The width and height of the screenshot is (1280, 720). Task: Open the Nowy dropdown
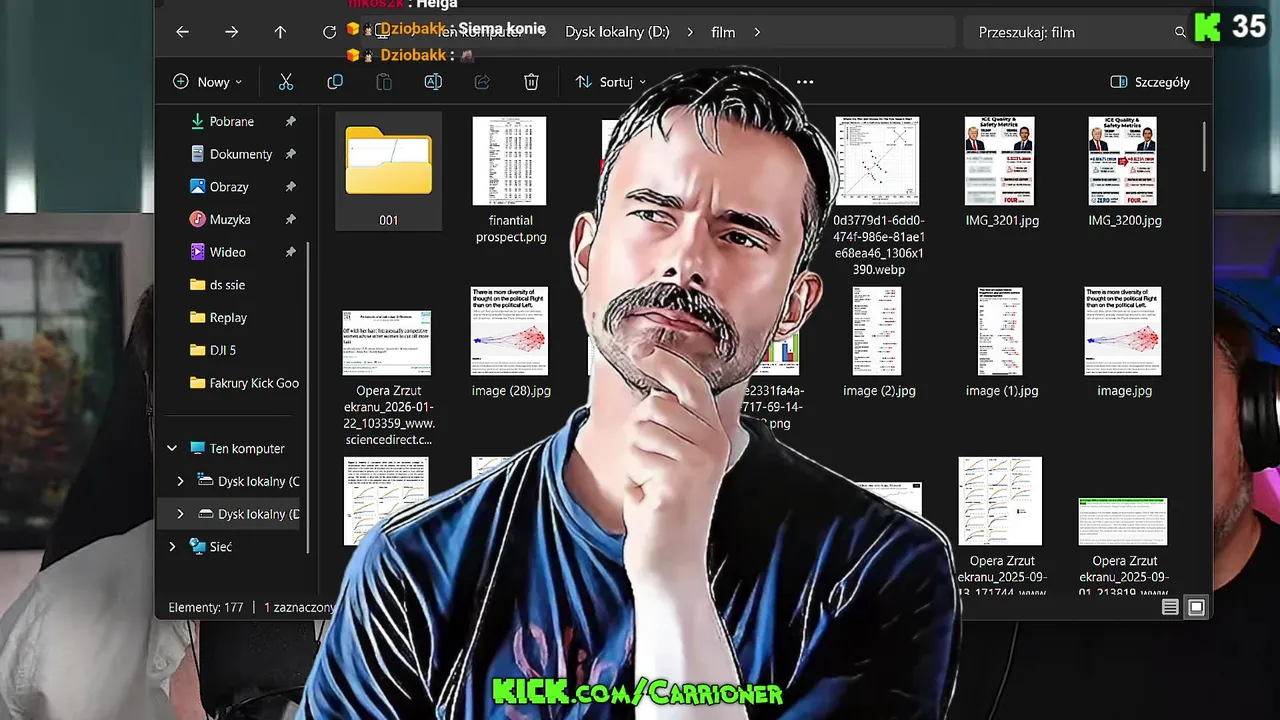tap(207, 82)
